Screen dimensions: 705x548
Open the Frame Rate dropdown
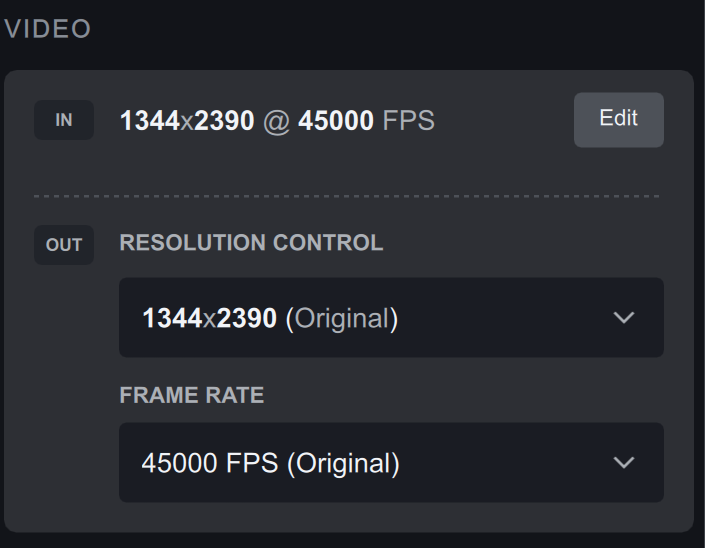(390, 463)
